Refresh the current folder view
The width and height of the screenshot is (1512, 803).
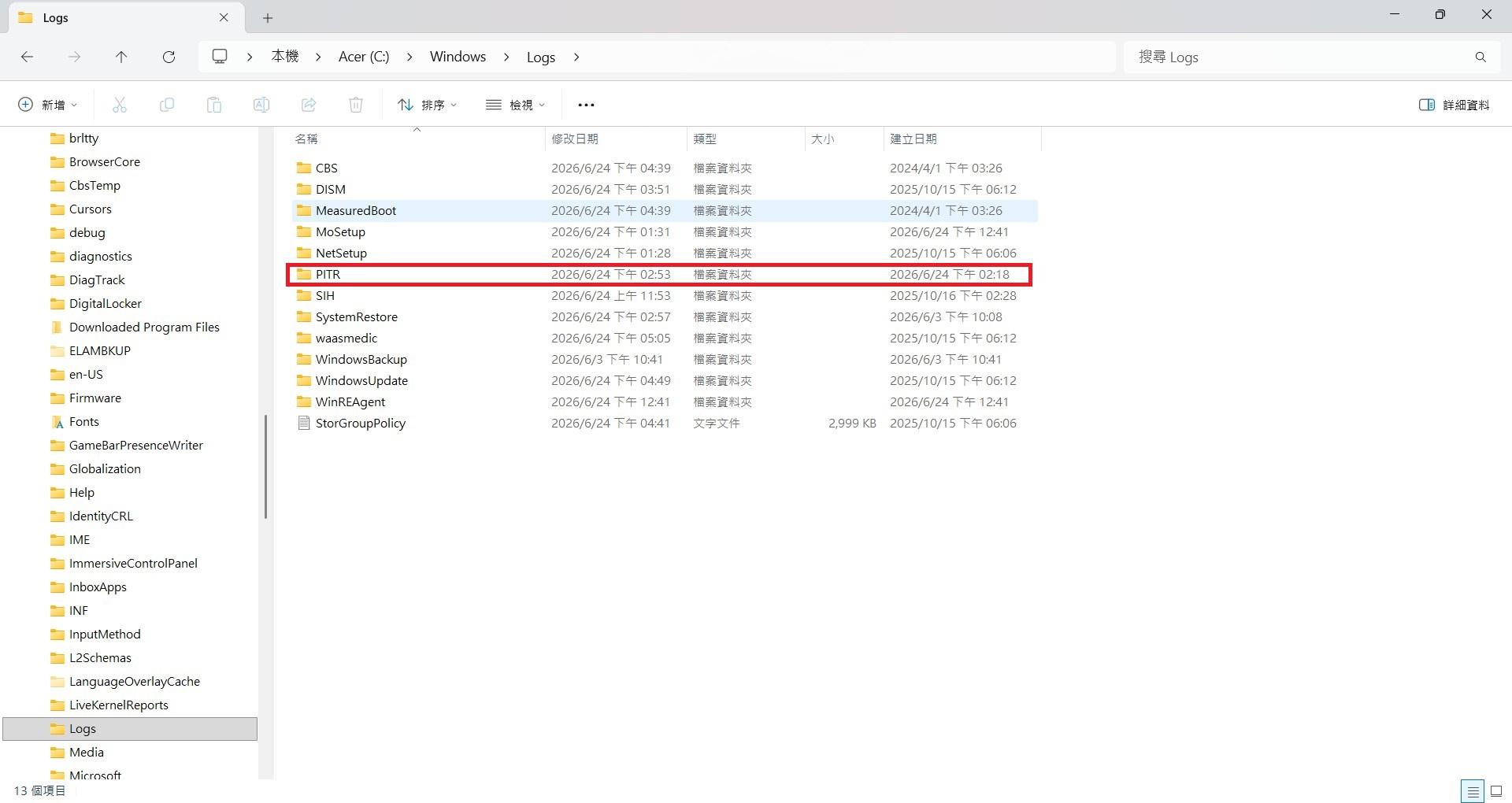[169, 57]
